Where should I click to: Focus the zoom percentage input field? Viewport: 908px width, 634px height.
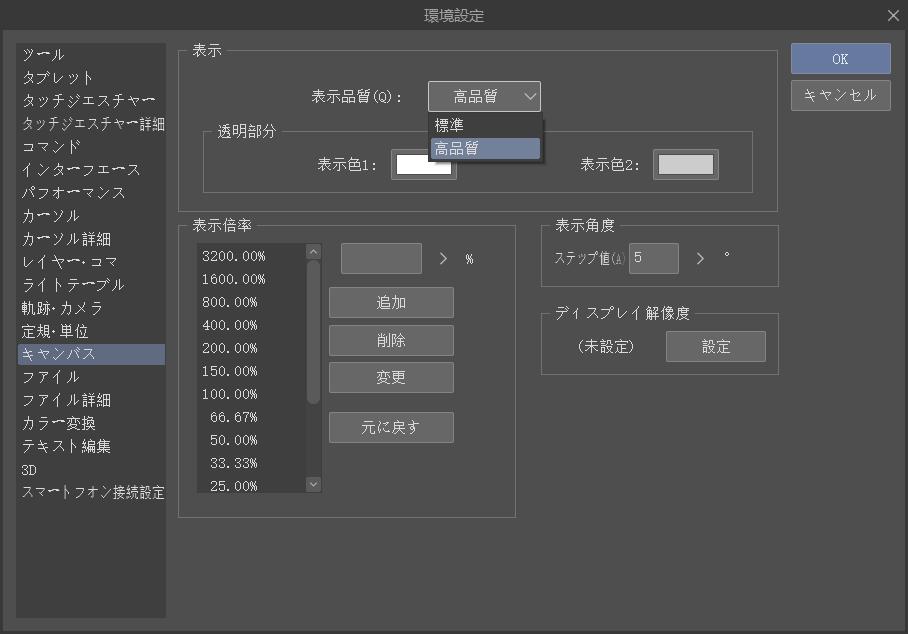381,258
